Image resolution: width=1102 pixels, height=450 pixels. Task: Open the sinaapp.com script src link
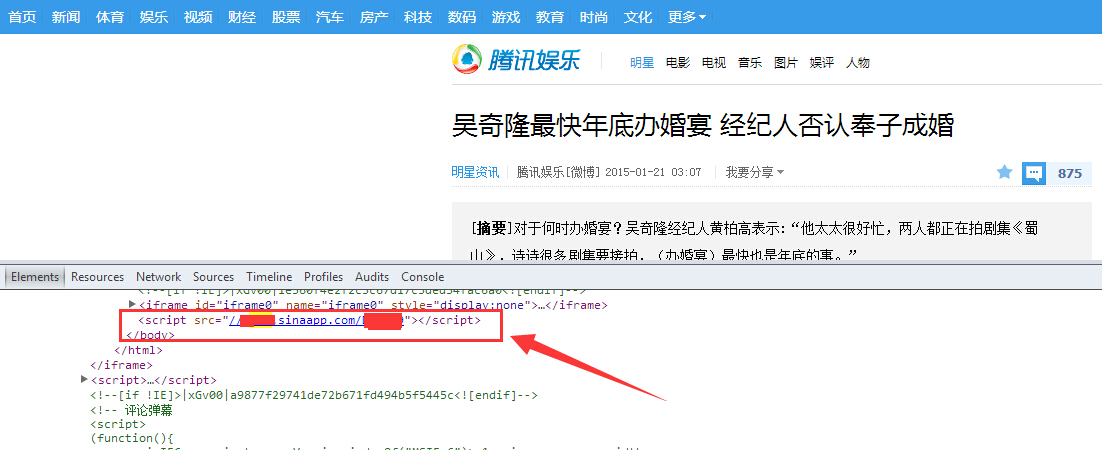[318, 321]
